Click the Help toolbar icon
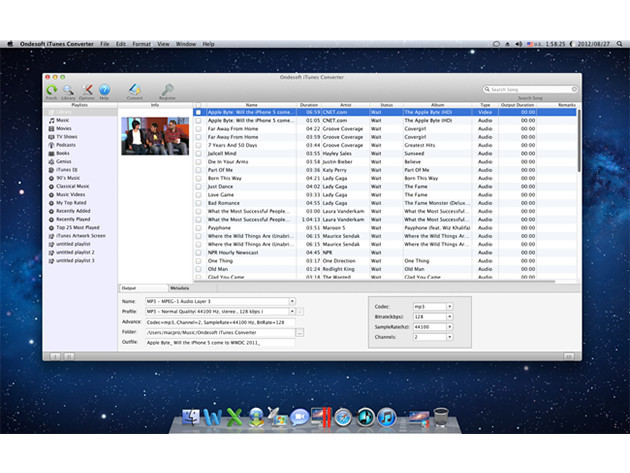 click(104, 91)
